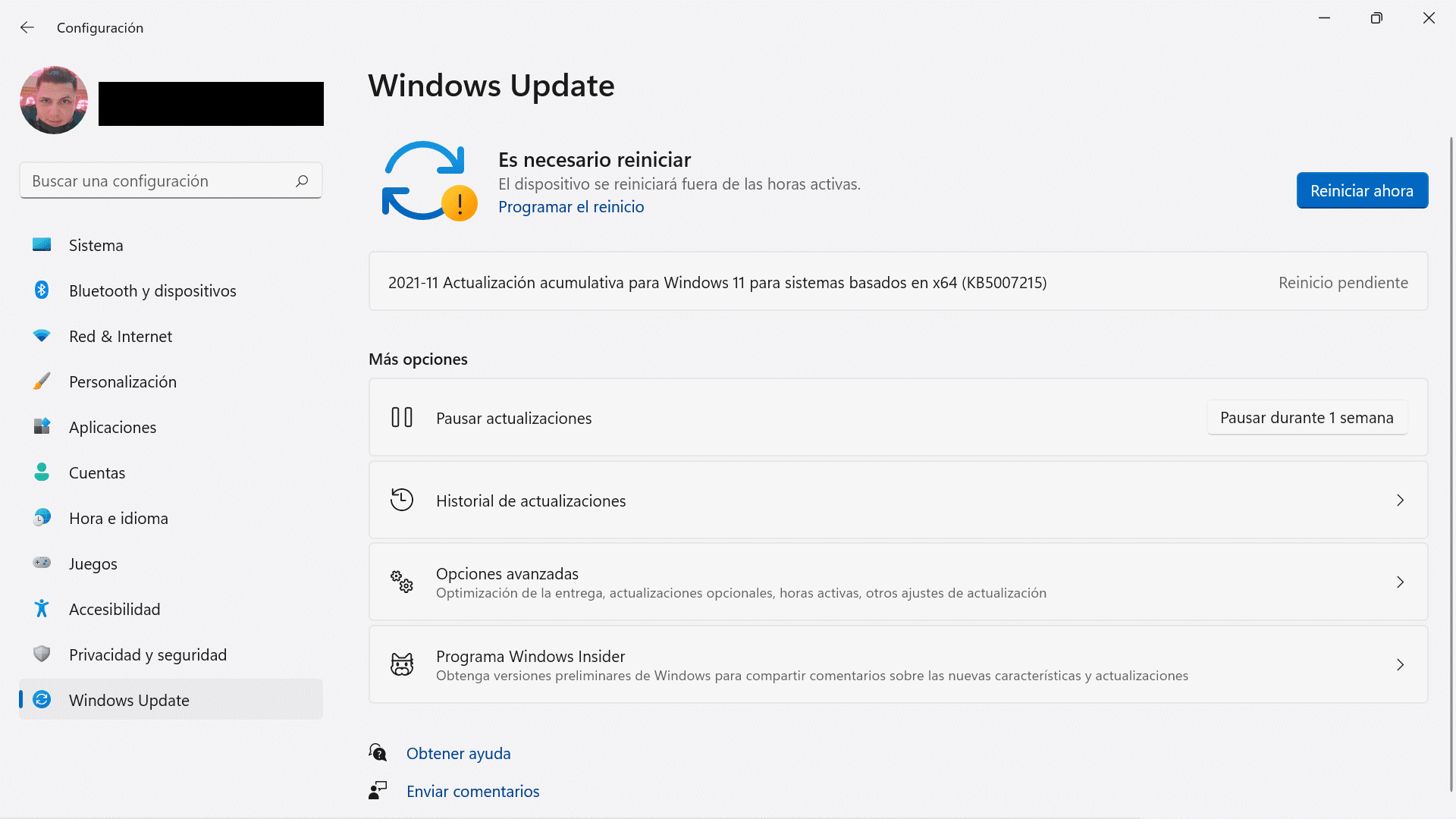
Task: Go back using the back arrow
Action: pos(27,27)
